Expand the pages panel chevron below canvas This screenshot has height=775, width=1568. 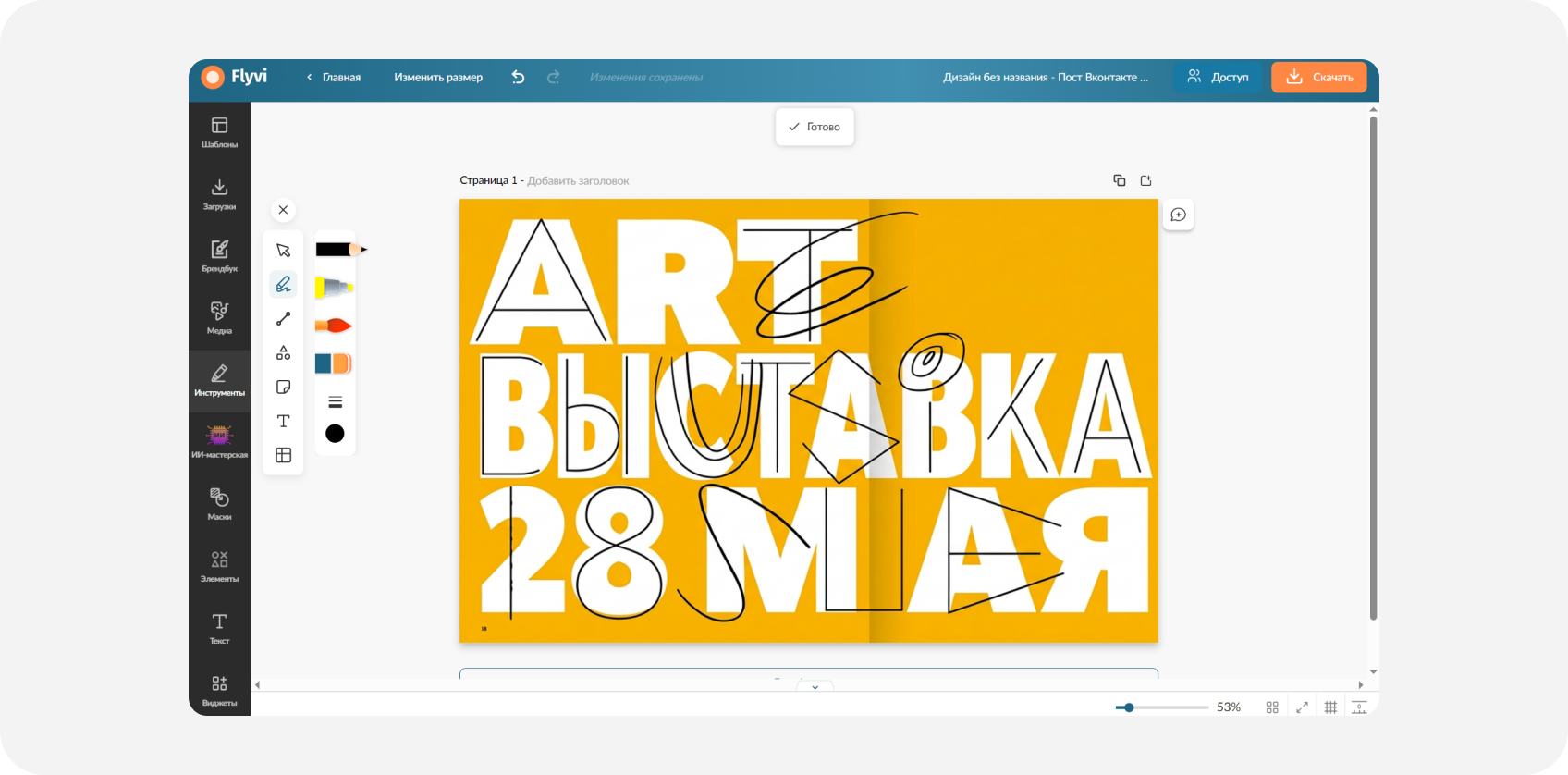point(815,687)
